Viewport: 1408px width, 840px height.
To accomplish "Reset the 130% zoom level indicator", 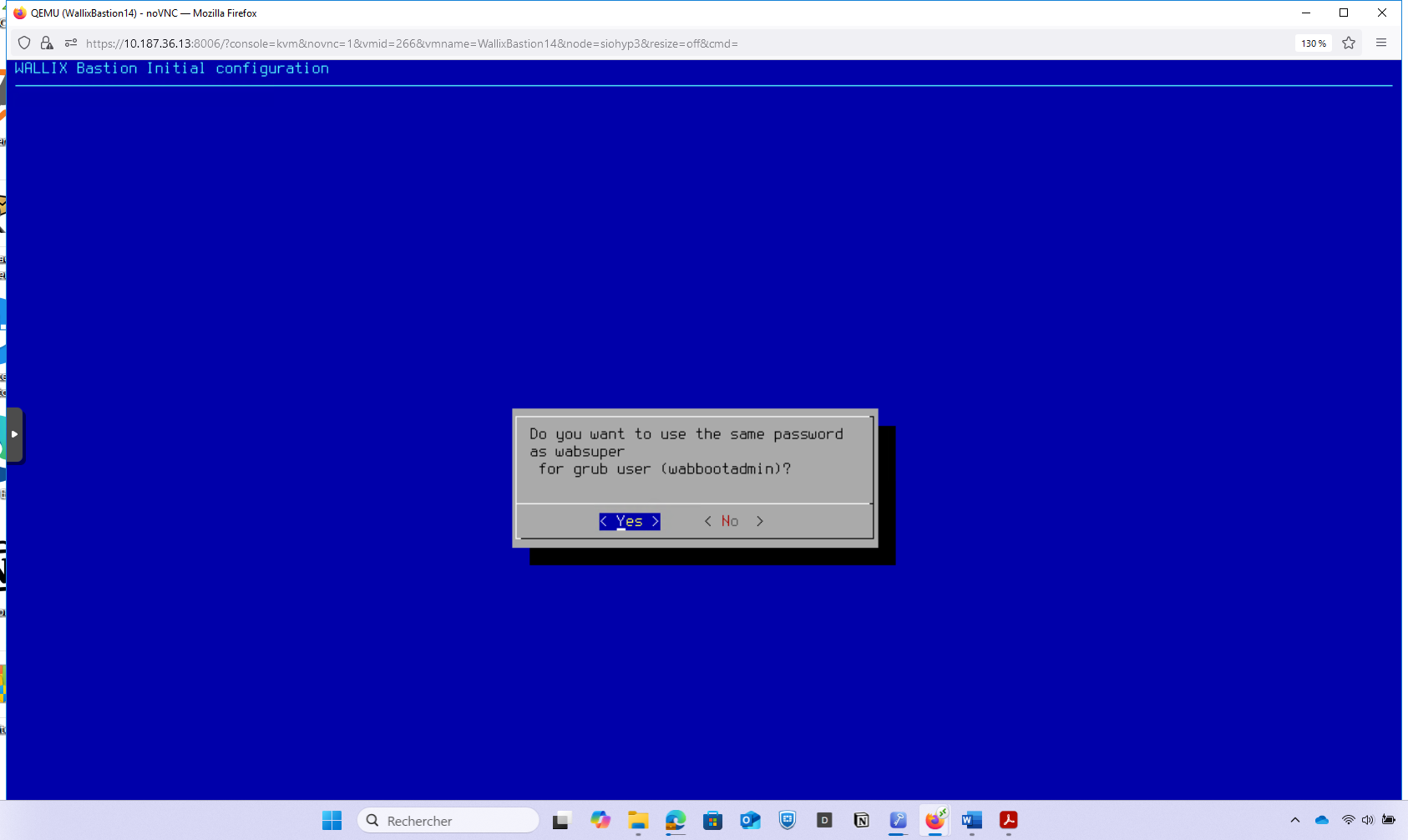I will tap(1313, 43).
